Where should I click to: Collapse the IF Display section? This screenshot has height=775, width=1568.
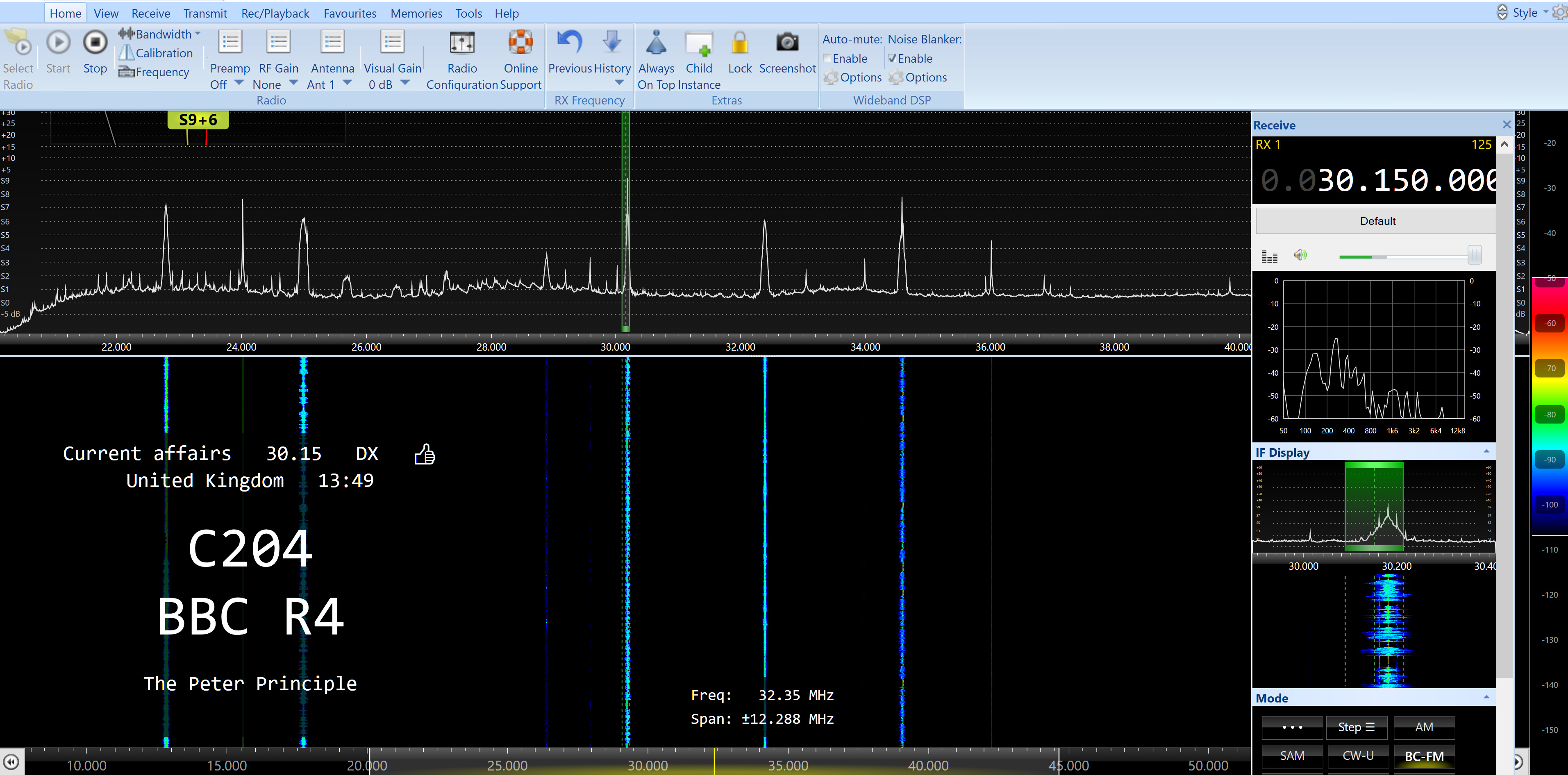tap(1486, 452)
